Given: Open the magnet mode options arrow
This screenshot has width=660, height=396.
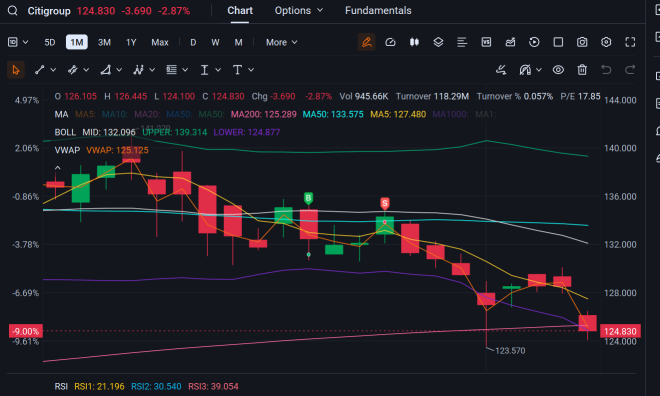Looking at the screenshot, I should coord(539,70).
